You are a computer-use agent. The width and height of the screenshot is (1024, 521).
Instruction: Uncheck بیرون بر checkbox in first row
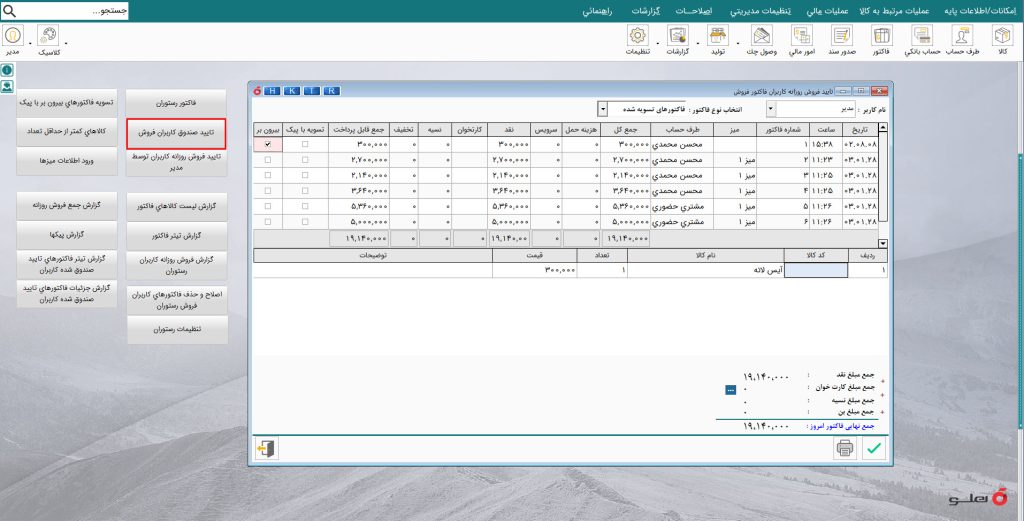click(x=268, y=144)
